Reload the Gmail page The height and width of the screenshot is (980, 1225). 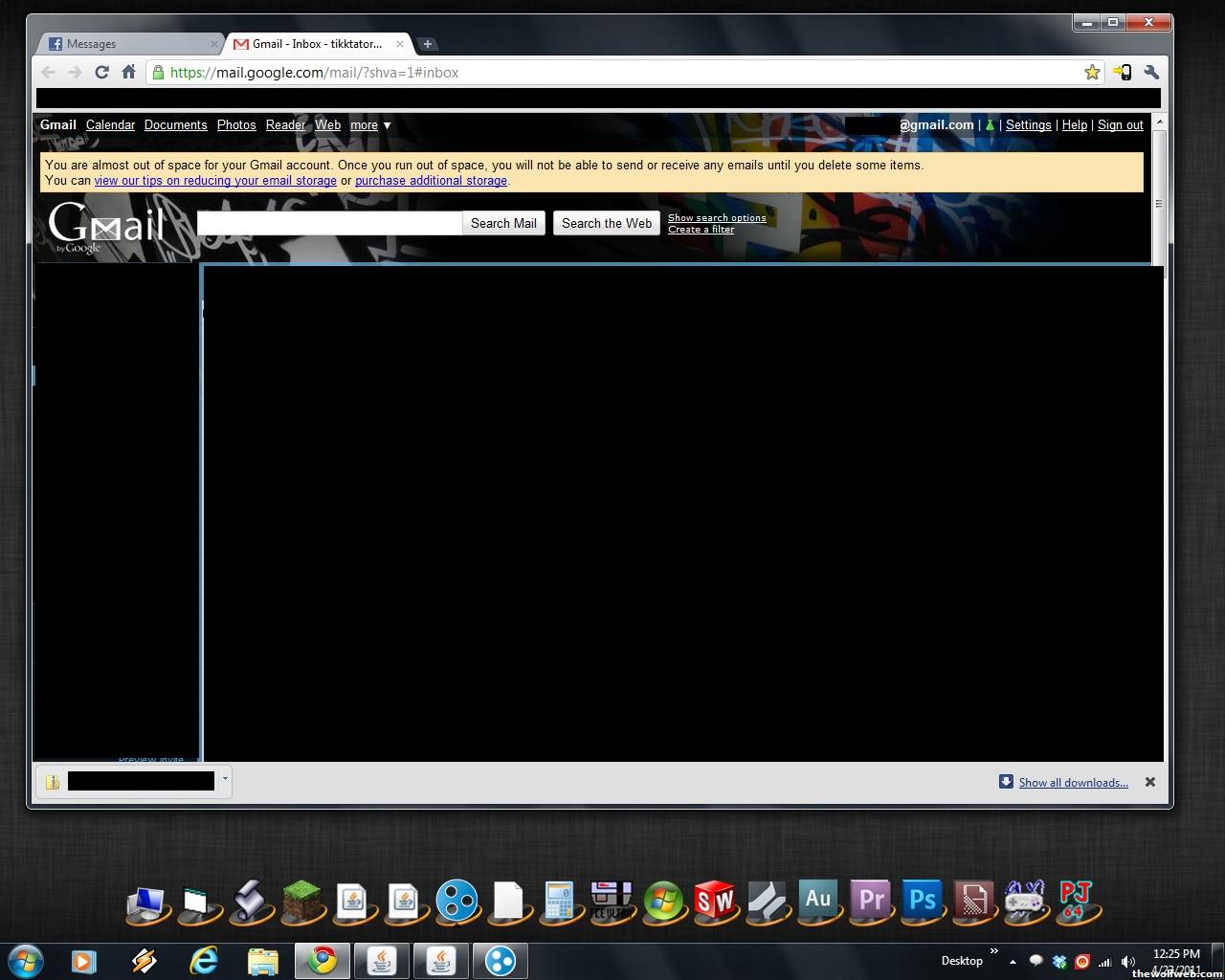tap(101, 73)
